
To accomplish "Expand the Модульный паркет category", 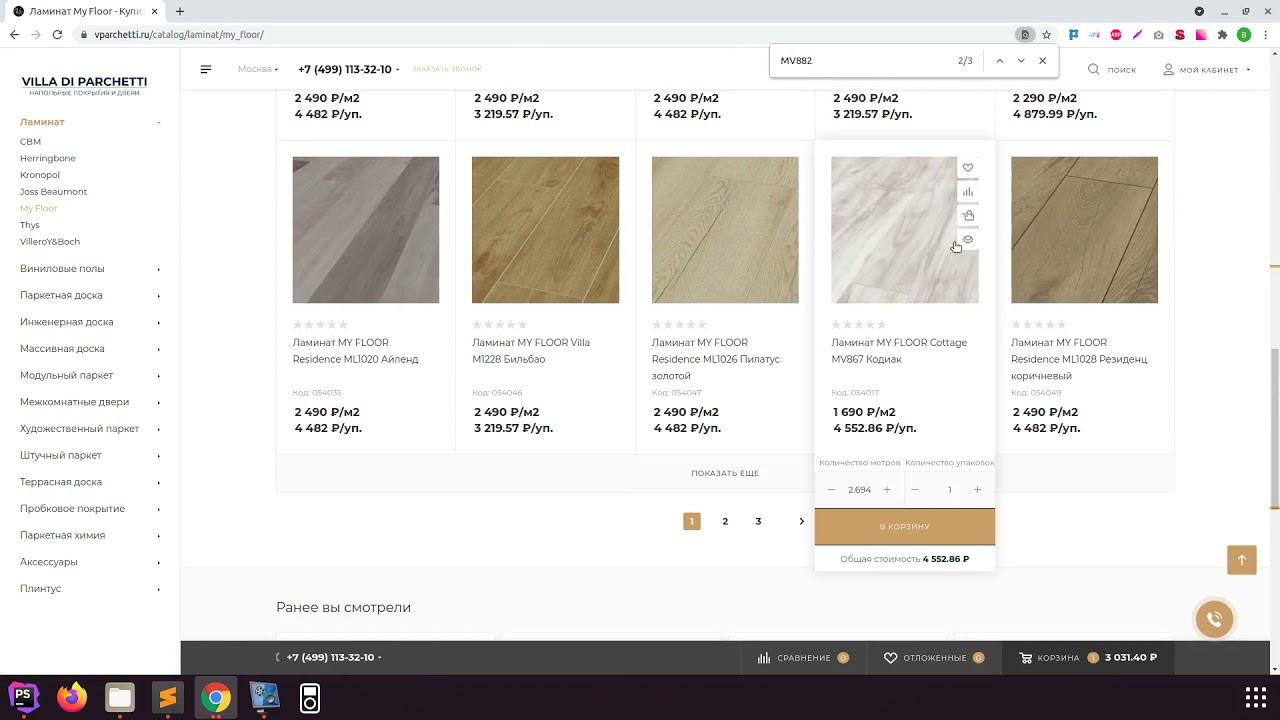I will click(x=158, y=376).
